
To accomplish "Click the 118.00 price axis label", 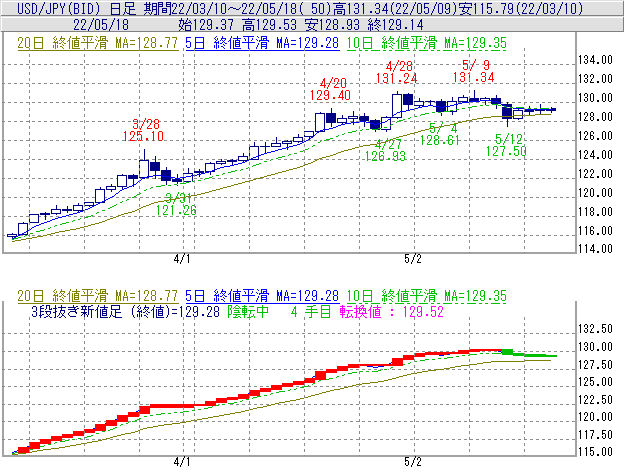I will pyautogui.click(x=595, y=212).
